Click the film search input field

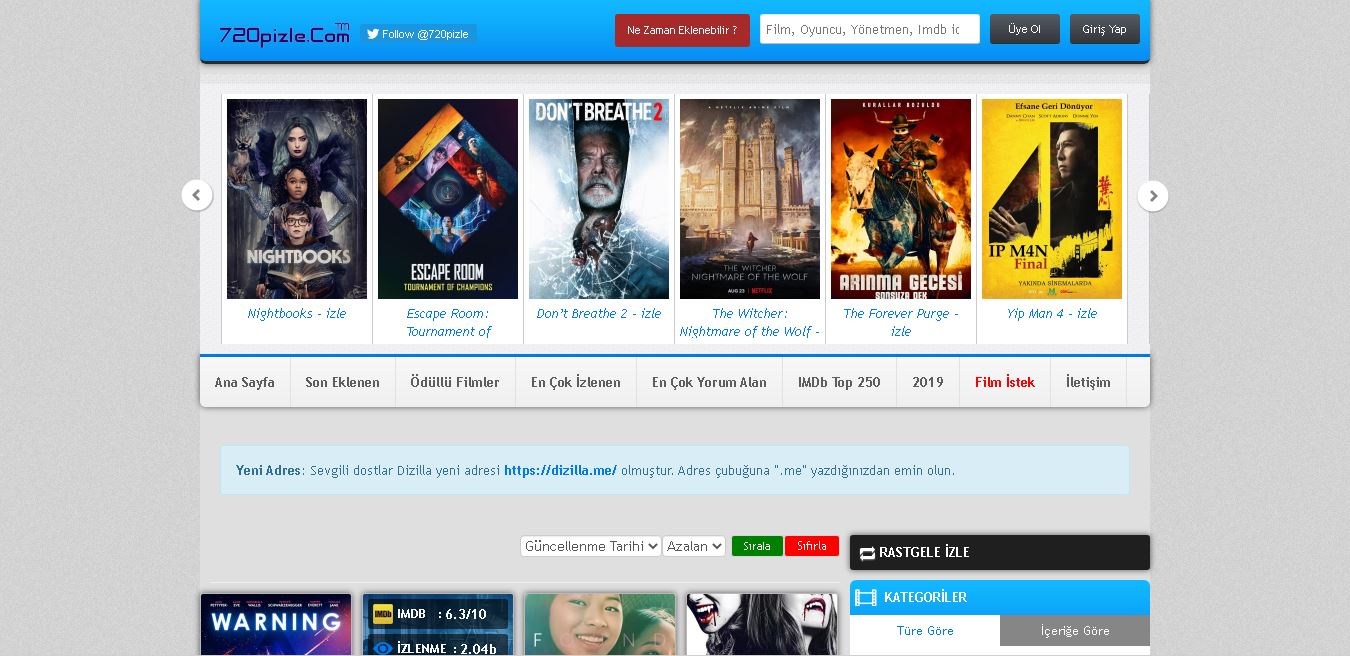(870, 30)
